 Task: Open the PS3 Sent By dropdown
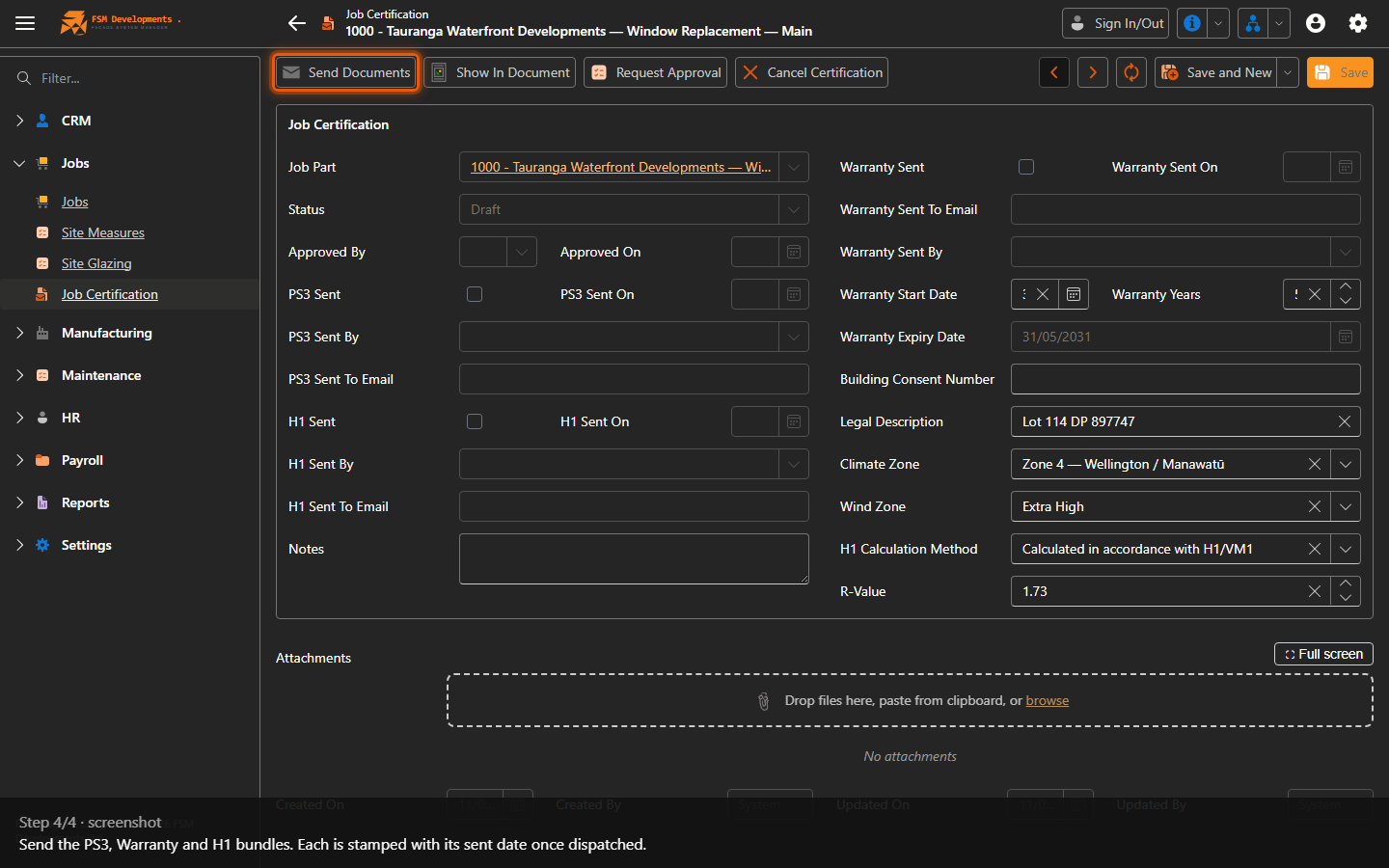pyautogui.click(x=794, y=337)
